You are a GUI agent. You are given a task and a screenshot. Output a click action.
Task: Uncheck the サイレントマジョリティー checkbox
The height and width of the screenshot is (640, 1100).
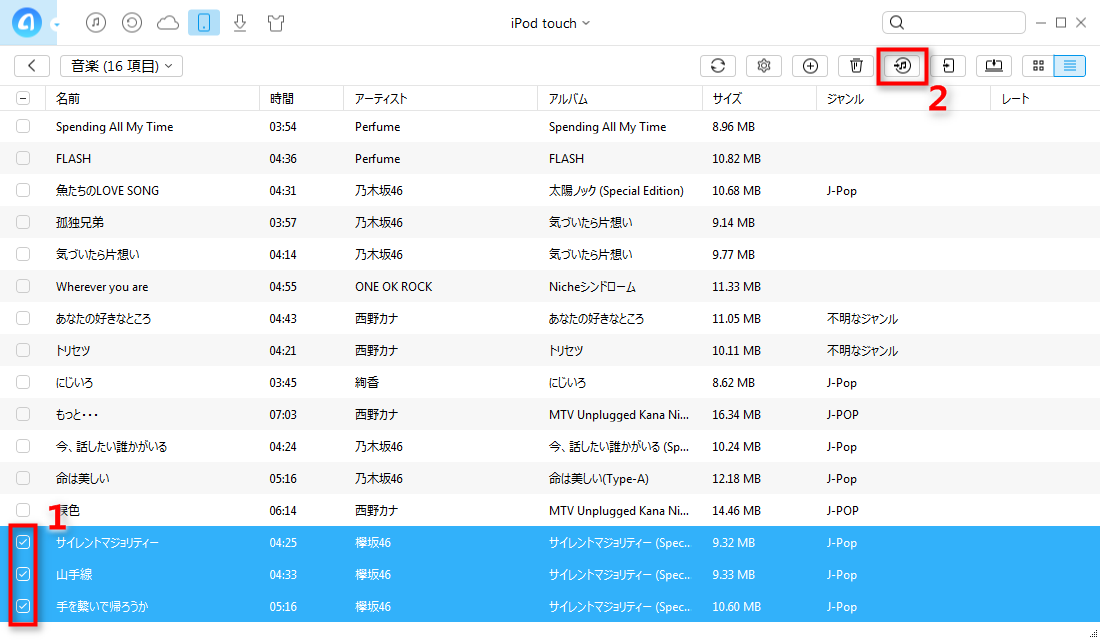point(23,542)
